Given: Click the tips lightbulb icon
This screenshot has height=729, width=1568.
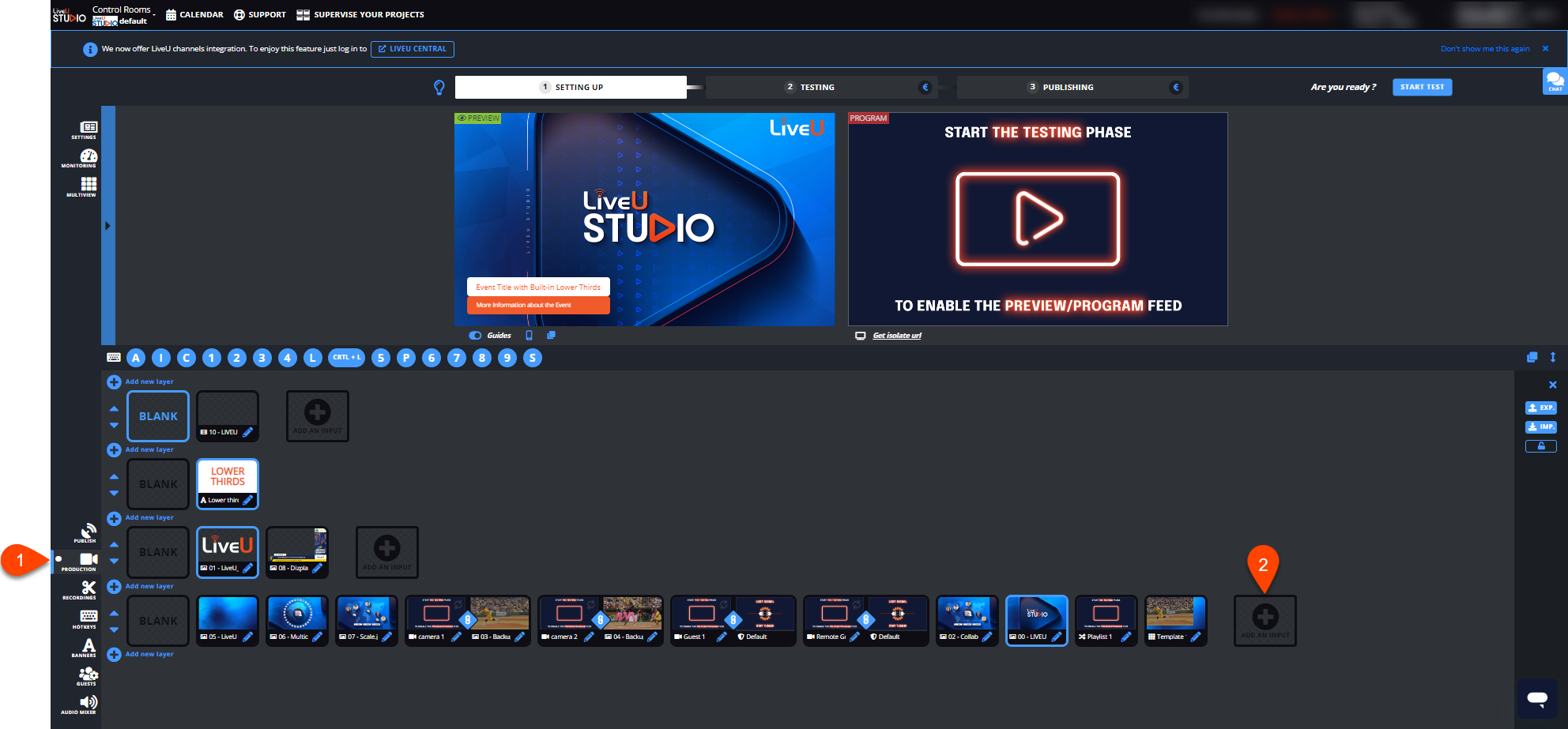Looking at the screenshot, I should tap(439, 87).
